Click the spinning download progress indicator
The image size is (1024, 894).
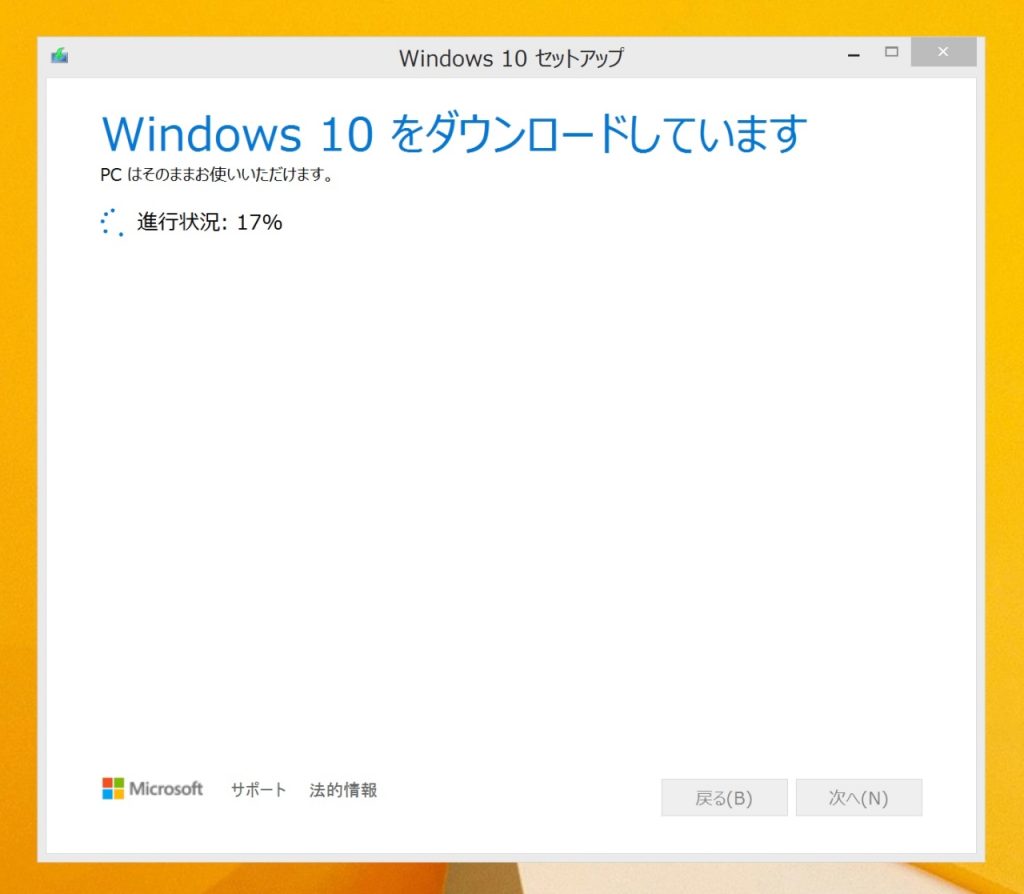coord(111,221)
